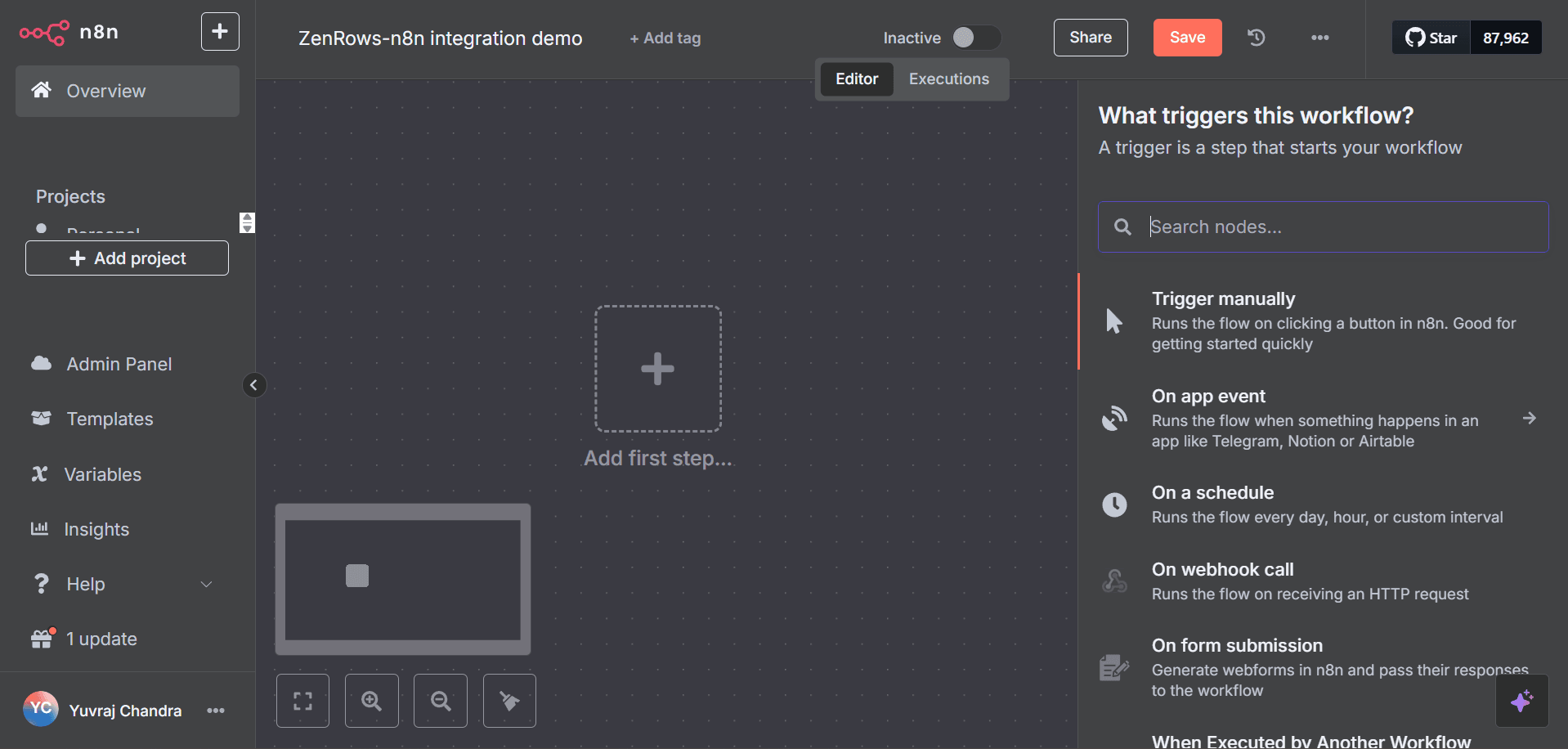Open the user options ellipsis menu
The width and height of the screenshot is (1568, 749).
point(216,711)
